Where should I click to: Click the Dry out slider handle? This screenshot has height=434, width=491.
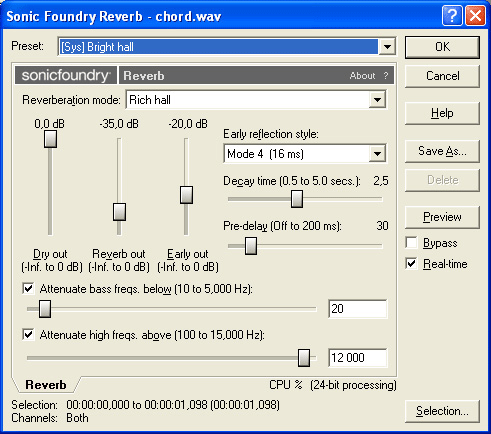click(x=51, y=139)
